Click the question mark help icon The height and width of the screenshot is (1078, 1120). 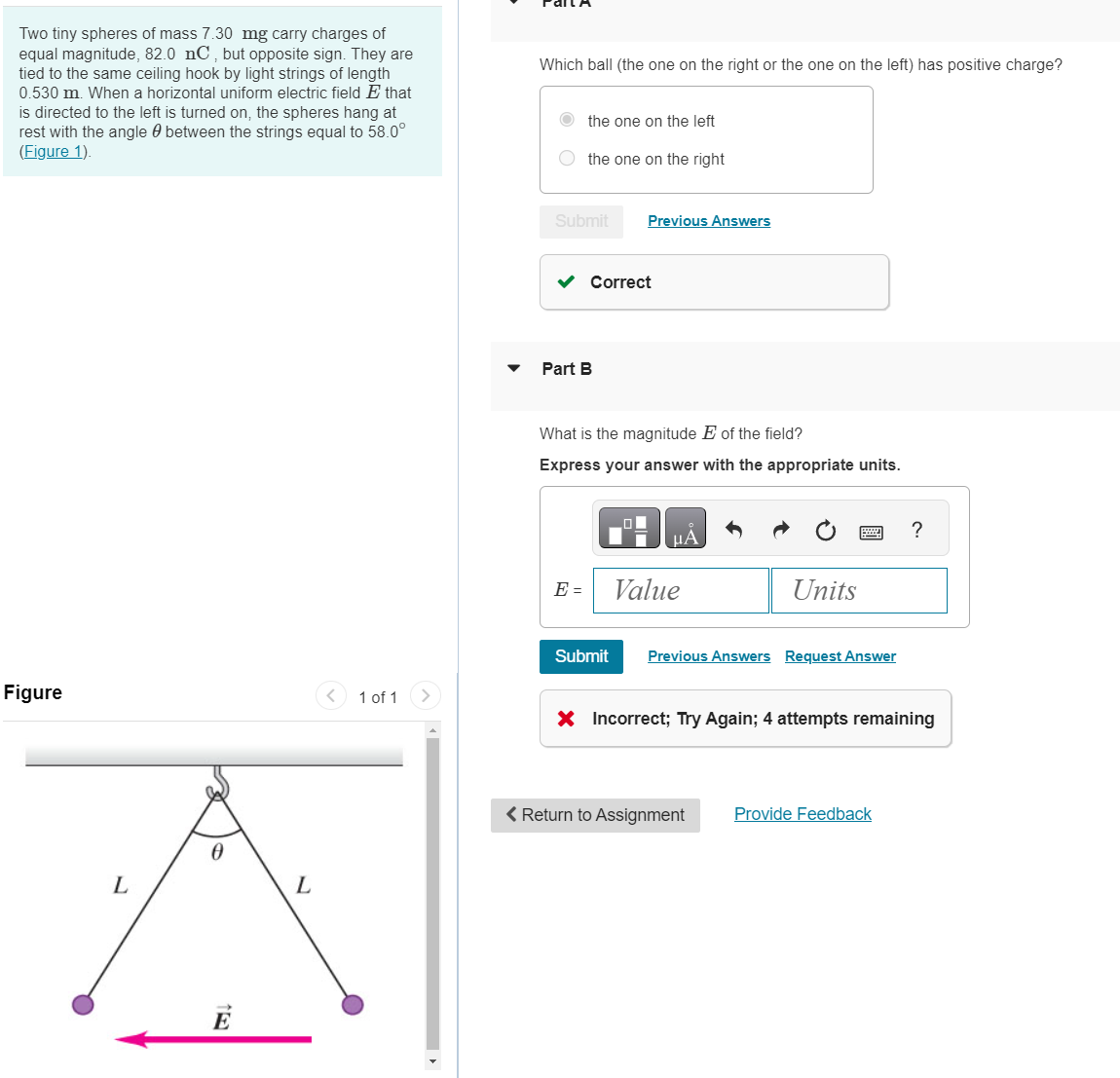917,530
